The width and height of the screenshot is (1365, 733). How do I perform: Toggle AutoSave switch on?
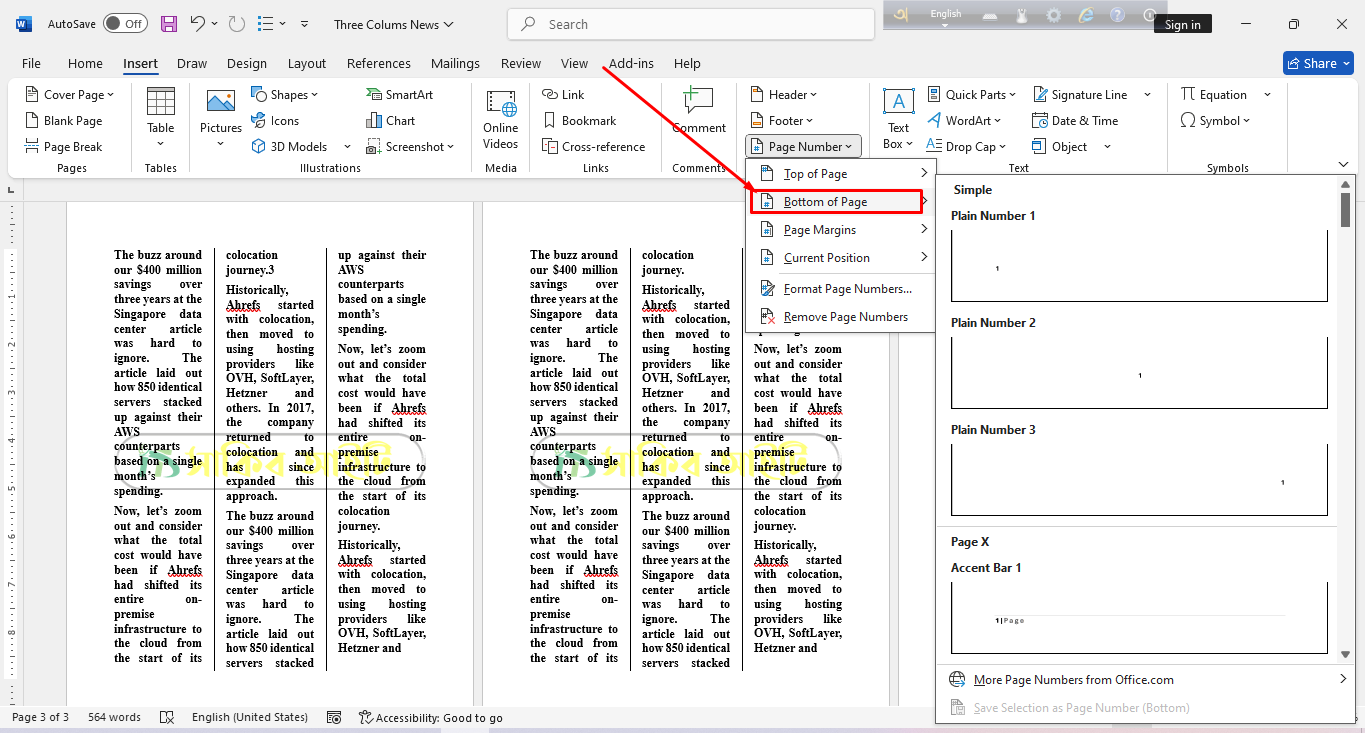125,24
